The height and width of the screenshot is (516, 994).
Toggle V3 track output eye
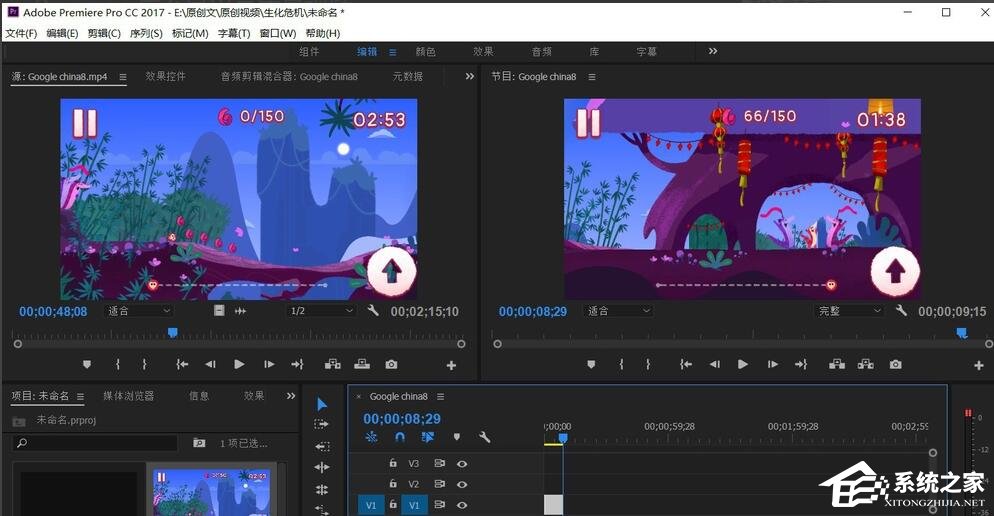(x=462, y=464)
